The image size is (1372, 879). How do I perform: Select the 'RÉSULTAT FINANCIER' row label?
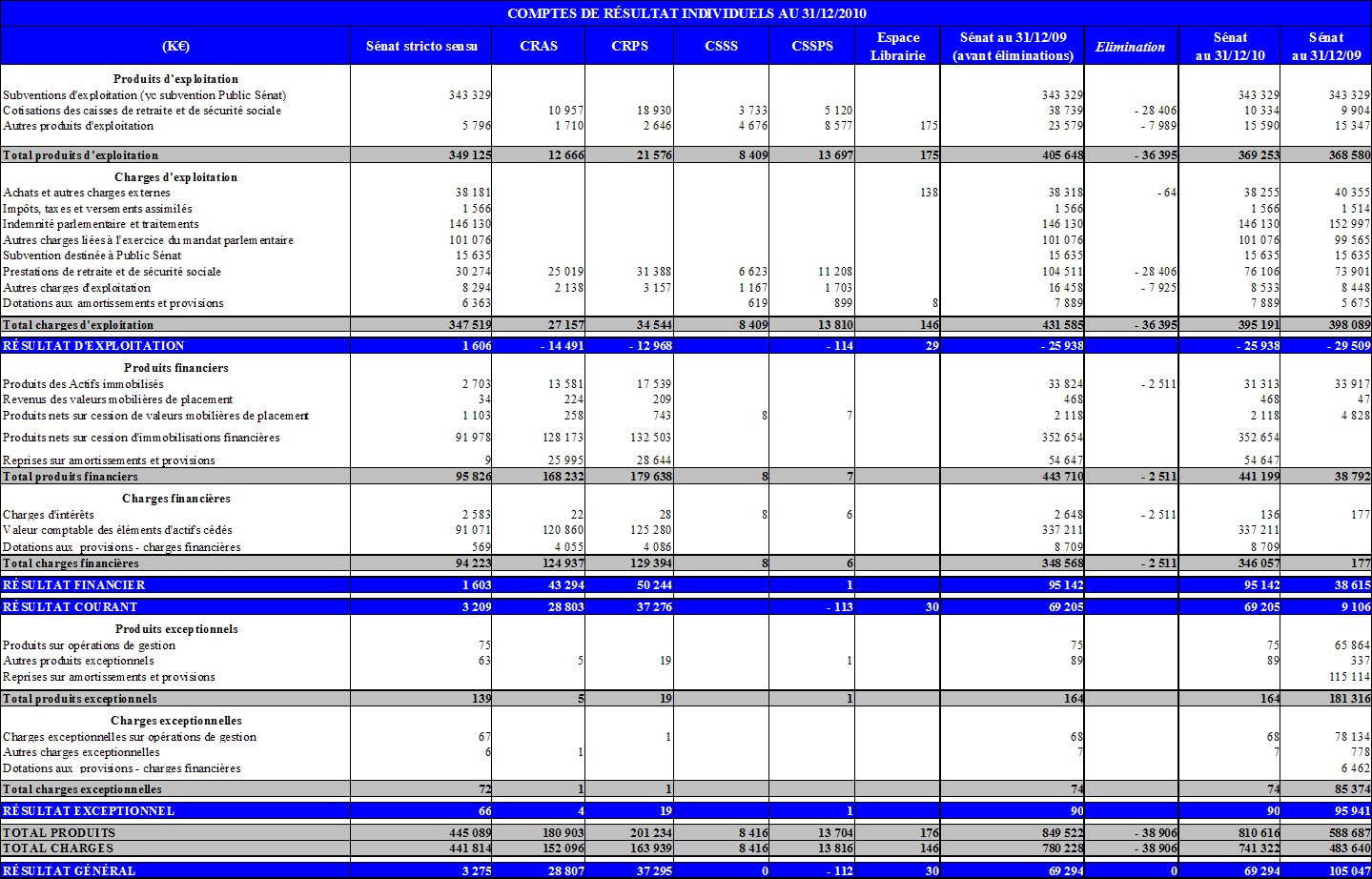point(74,585)
